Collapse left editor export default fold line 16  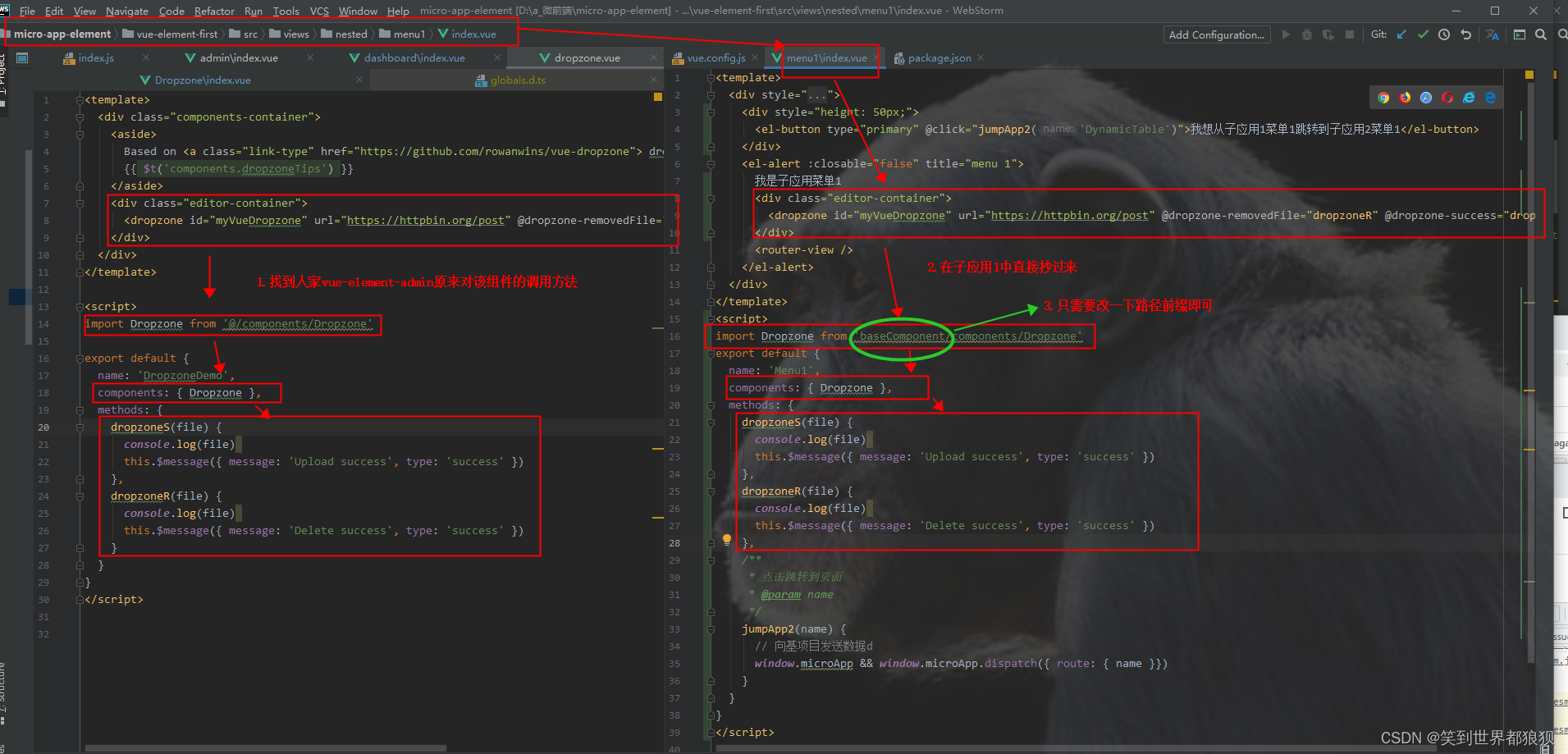(x=80, y=359)
